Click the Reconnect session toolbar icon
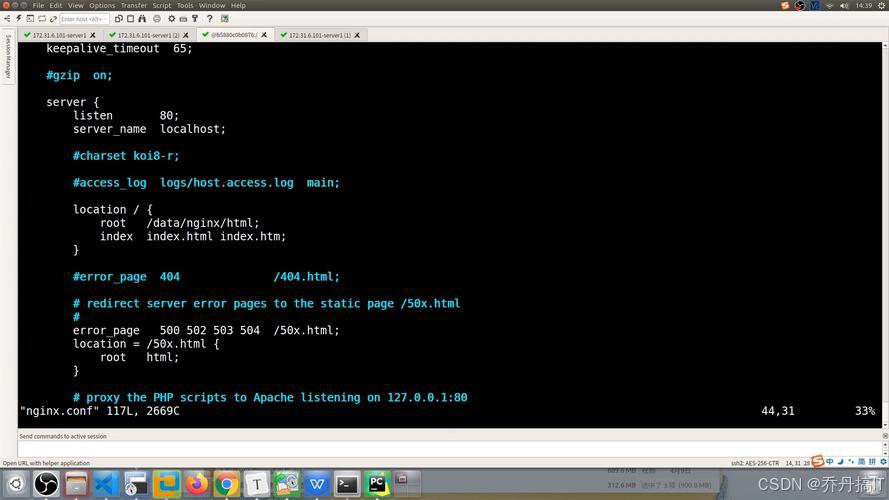 coord(42,19)
